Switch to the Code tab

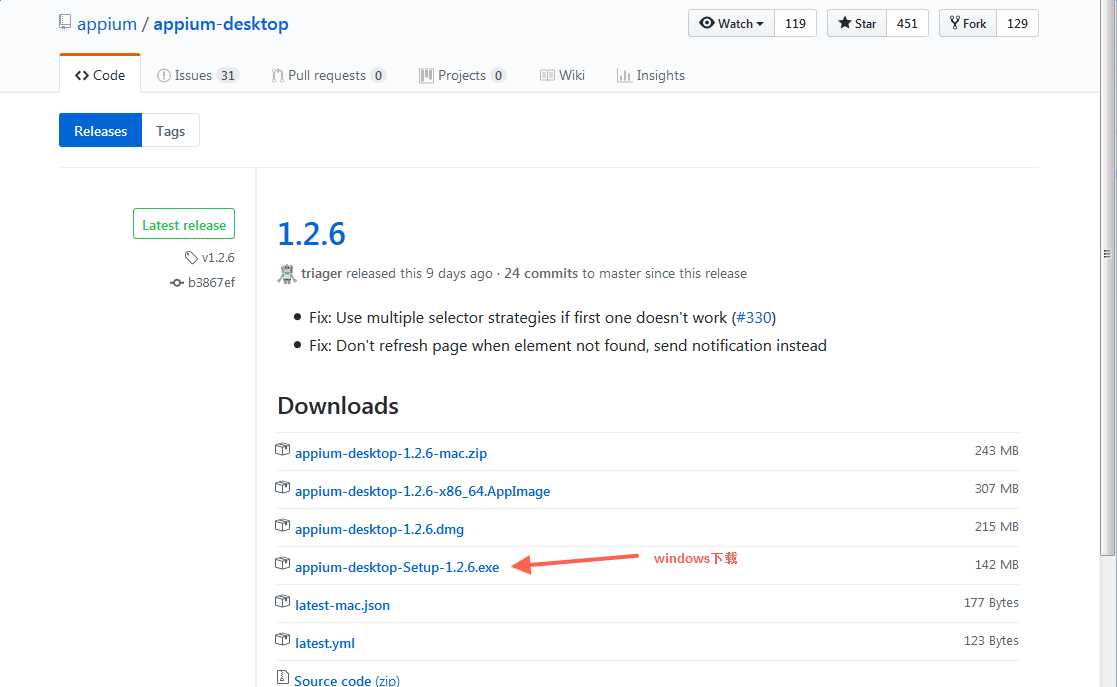tap(100, 75)
